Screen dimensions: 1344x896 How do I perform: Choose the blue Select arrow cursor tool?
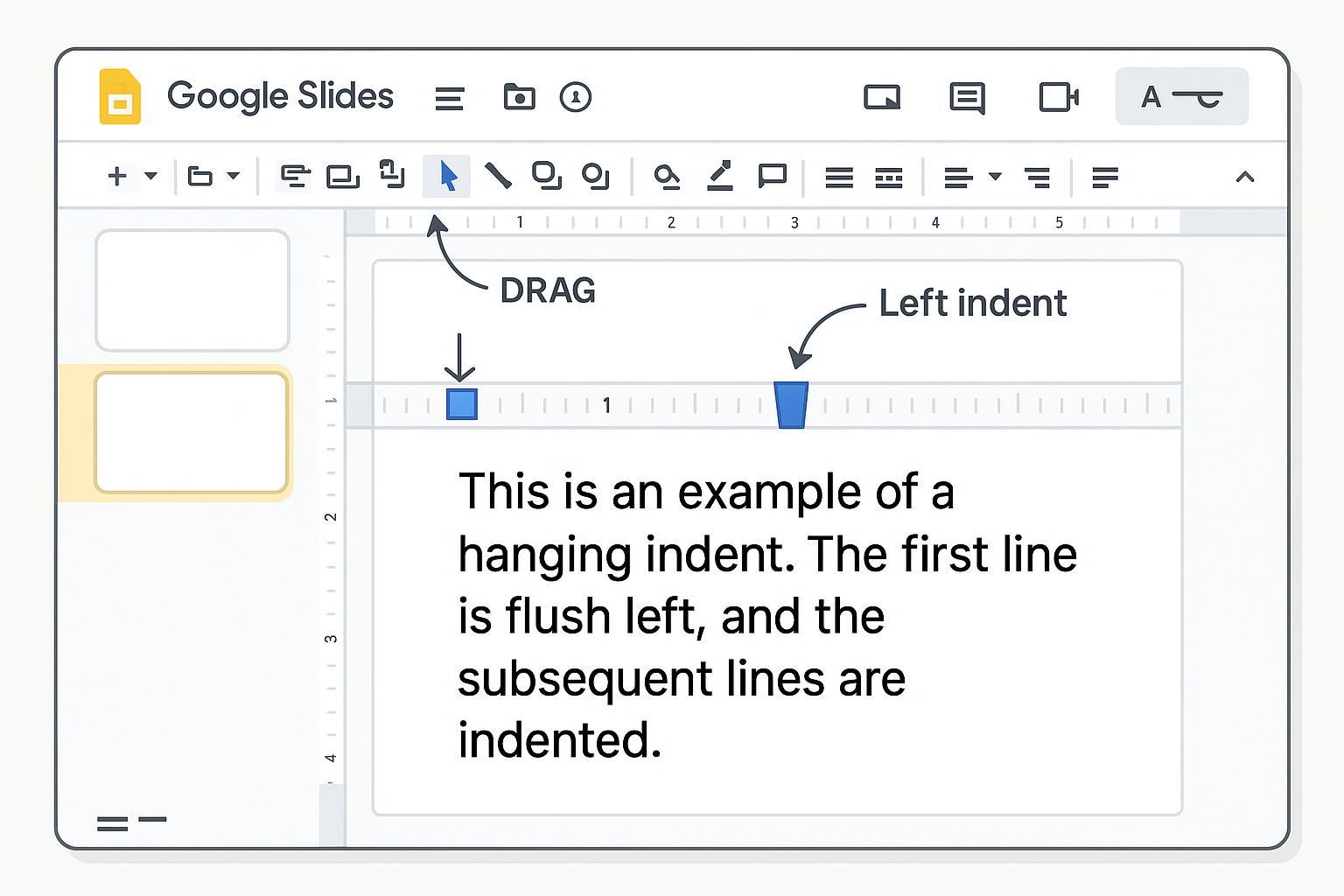(x=447, y=176)
